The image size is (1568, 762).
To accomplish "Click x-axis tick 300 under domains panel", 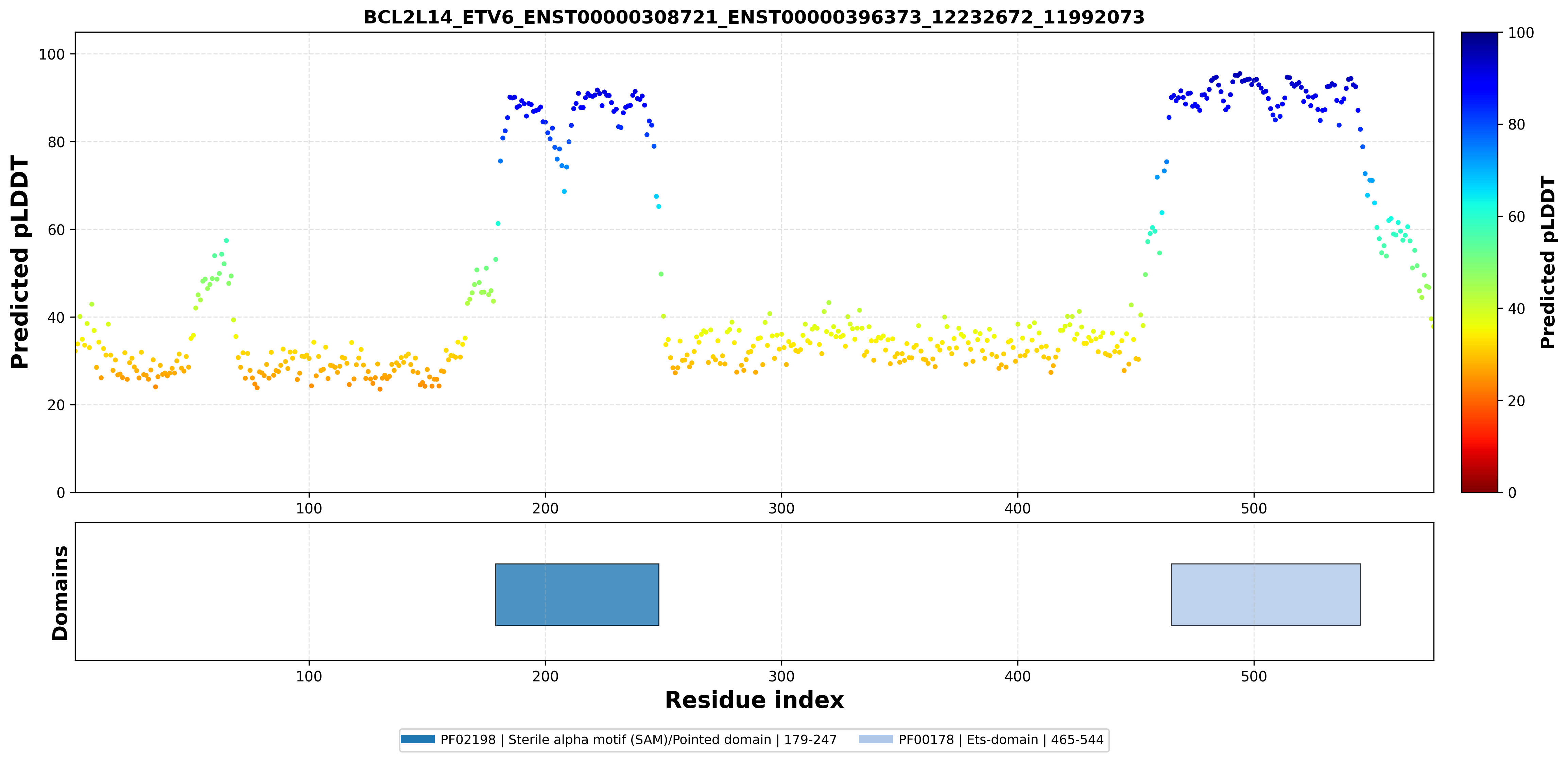I will [781, 676].
